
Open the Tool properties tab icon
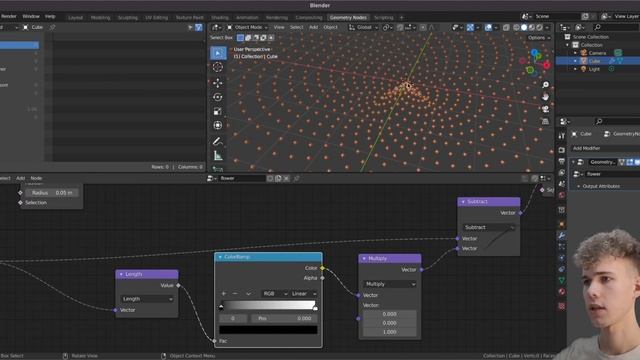click(562, 136)
